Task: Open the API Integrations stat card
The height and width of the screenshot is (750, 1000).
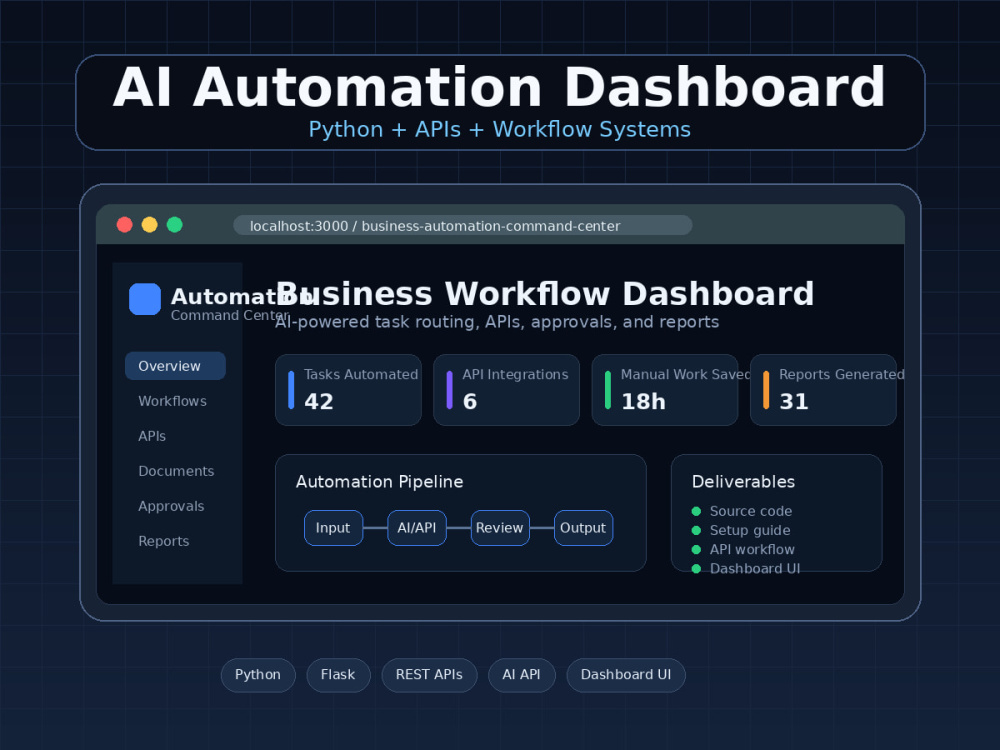Action: click(506, 390)
